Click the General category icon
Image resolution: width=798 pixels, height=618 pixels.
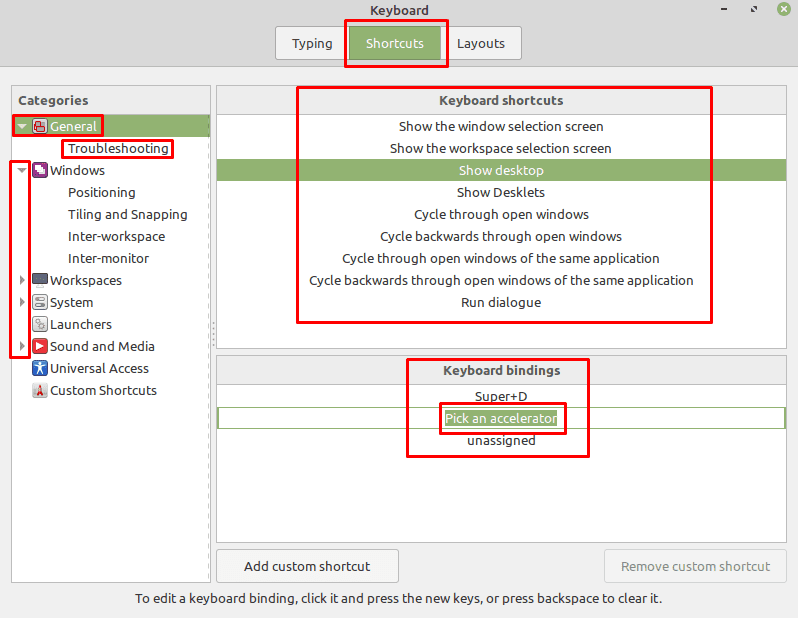pos(40,126)
